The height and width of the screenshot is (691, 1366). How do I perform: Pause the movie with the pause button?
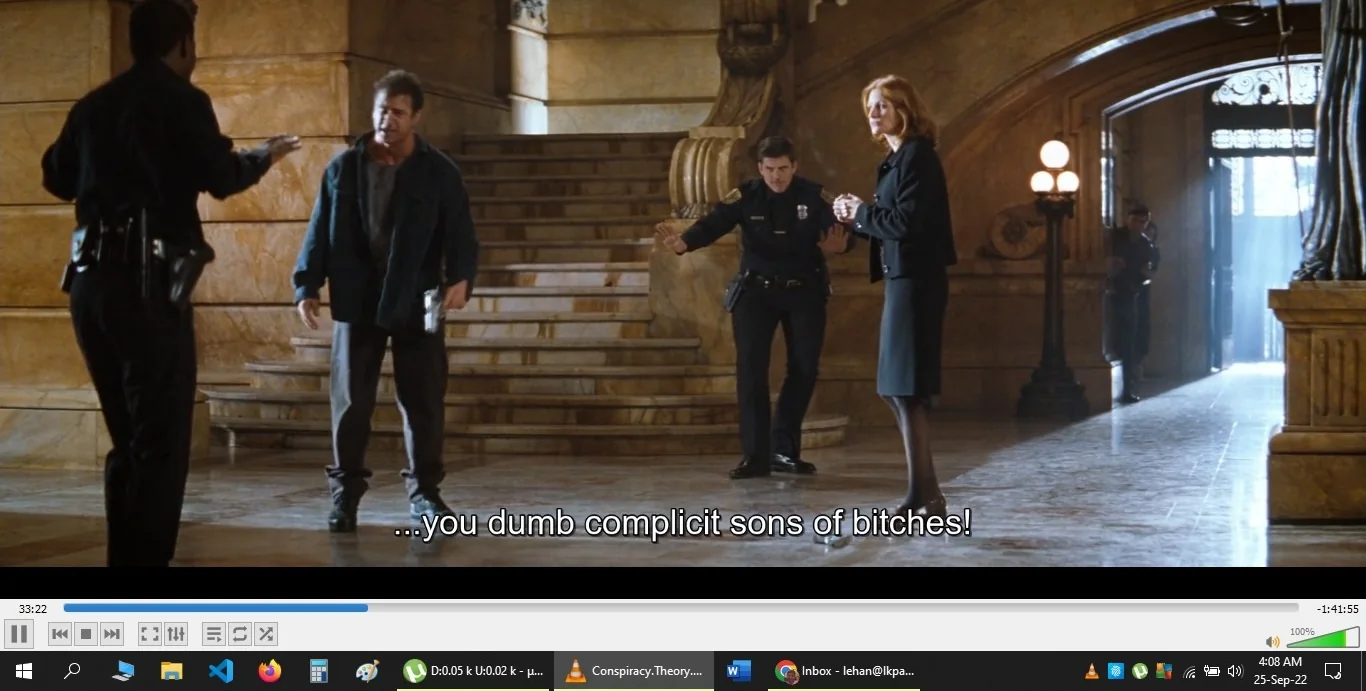19,634
